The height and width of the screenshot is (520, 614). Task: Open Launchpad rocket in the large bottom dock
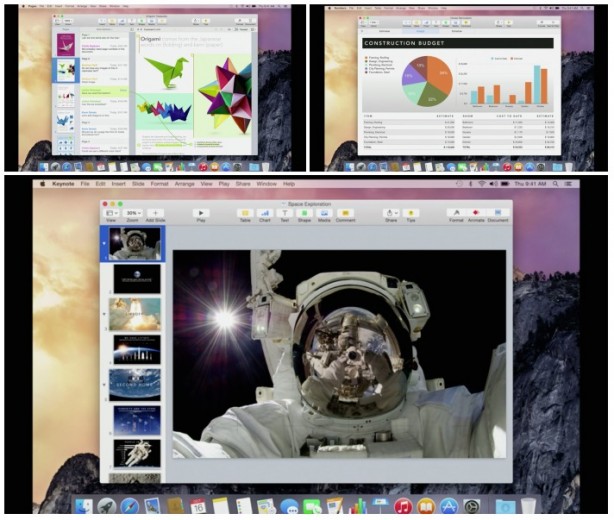coord(106,506)
